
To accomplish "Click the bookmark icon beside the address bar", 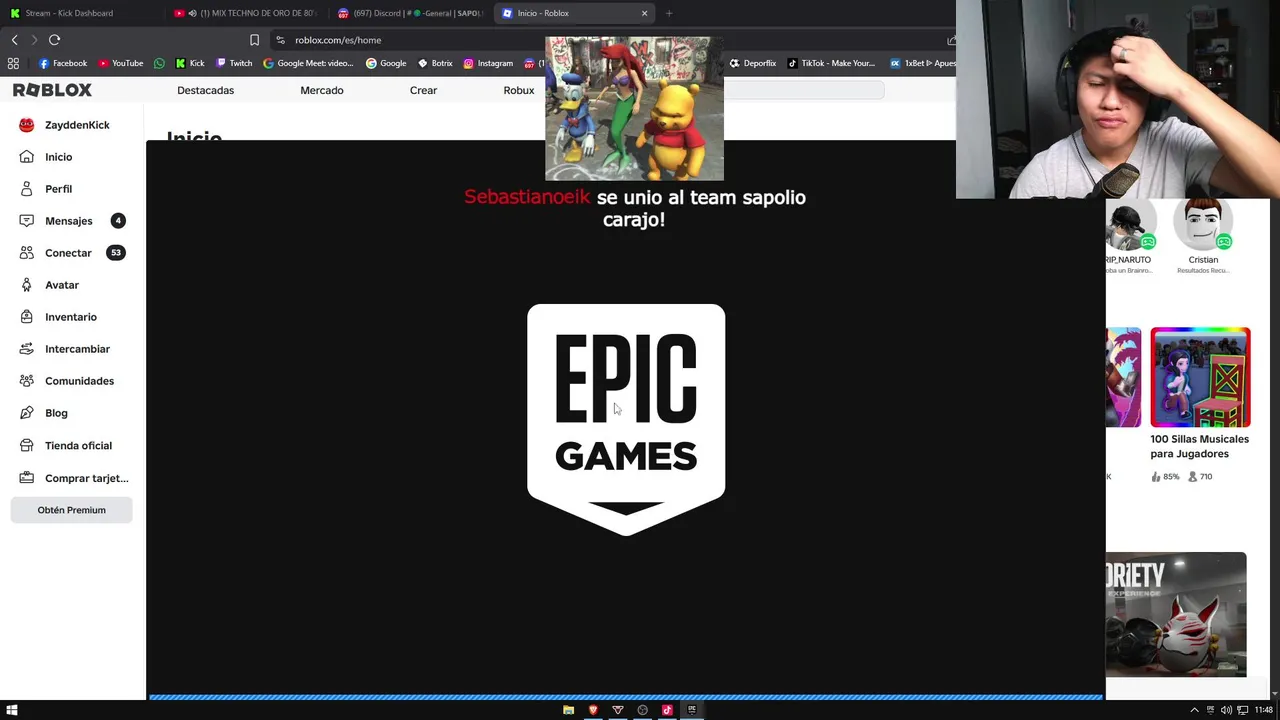I will 254,40.
